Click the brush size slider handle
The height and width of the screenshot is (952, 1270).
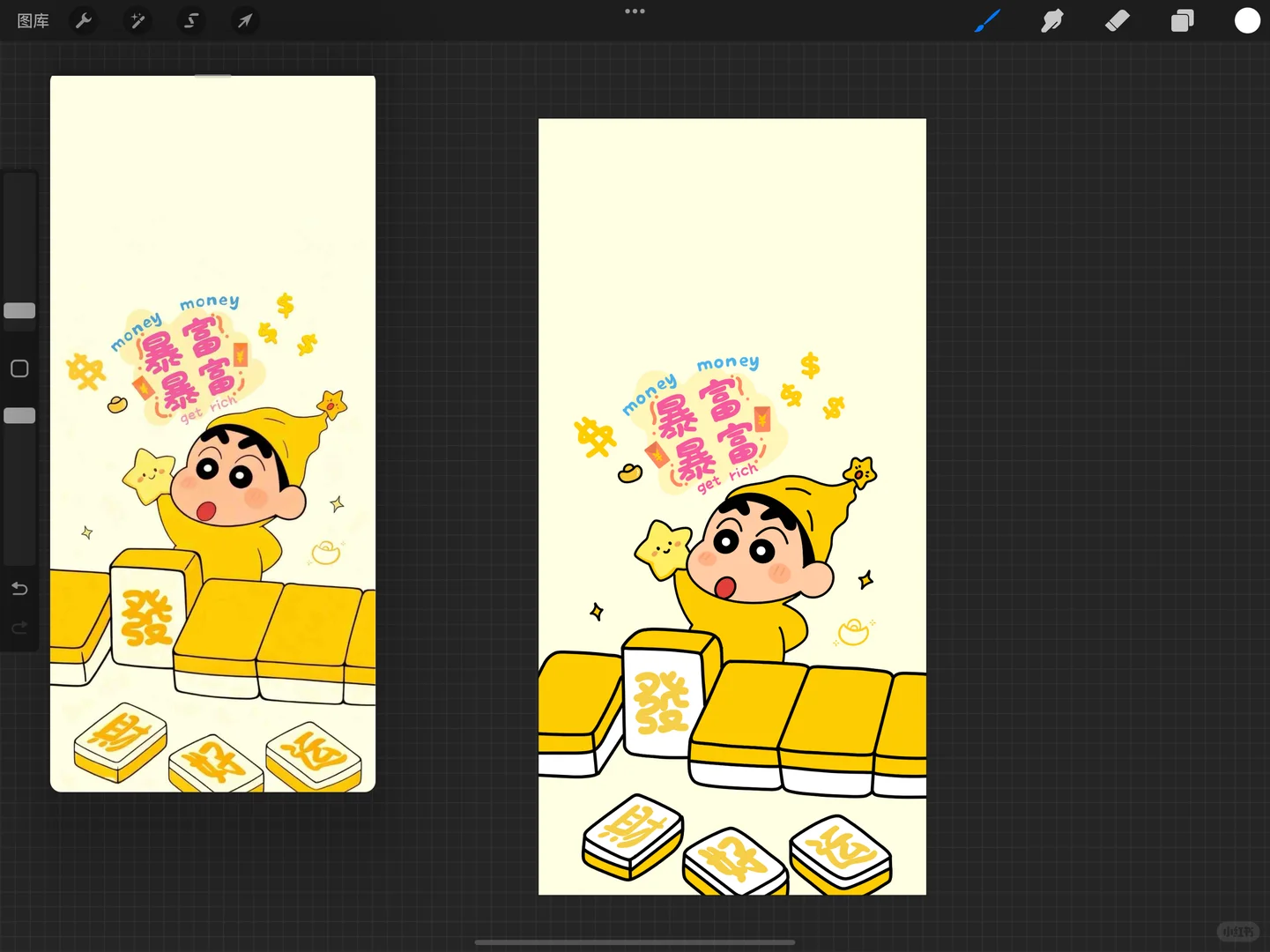click(19, 310)
